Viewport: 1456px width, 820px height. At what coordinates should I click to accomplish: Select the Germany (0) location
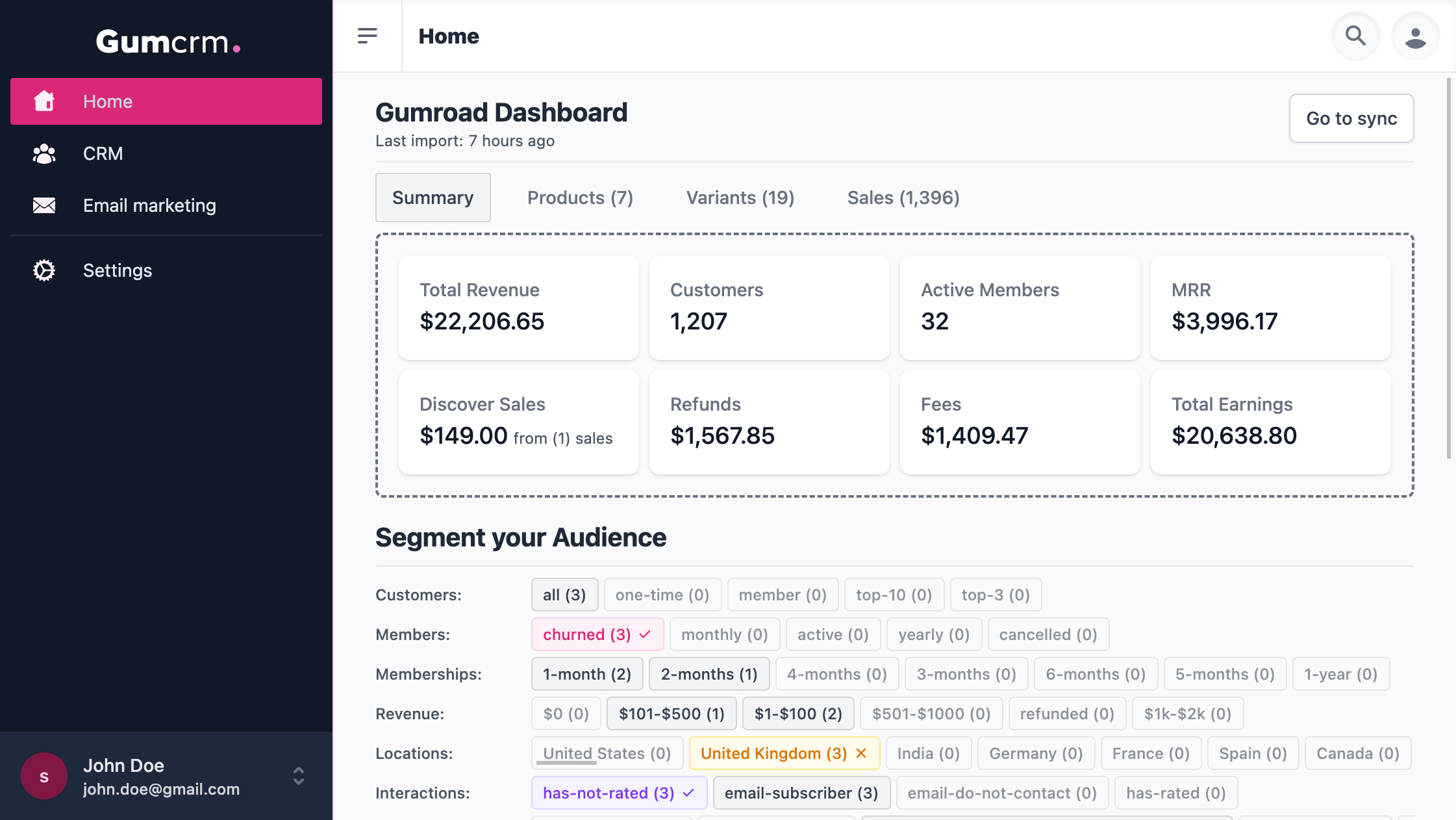[x=1036, y=753]
